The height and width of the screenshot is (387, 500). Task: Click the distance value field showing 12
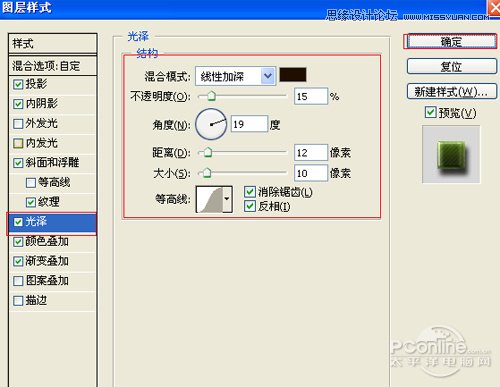311,153
